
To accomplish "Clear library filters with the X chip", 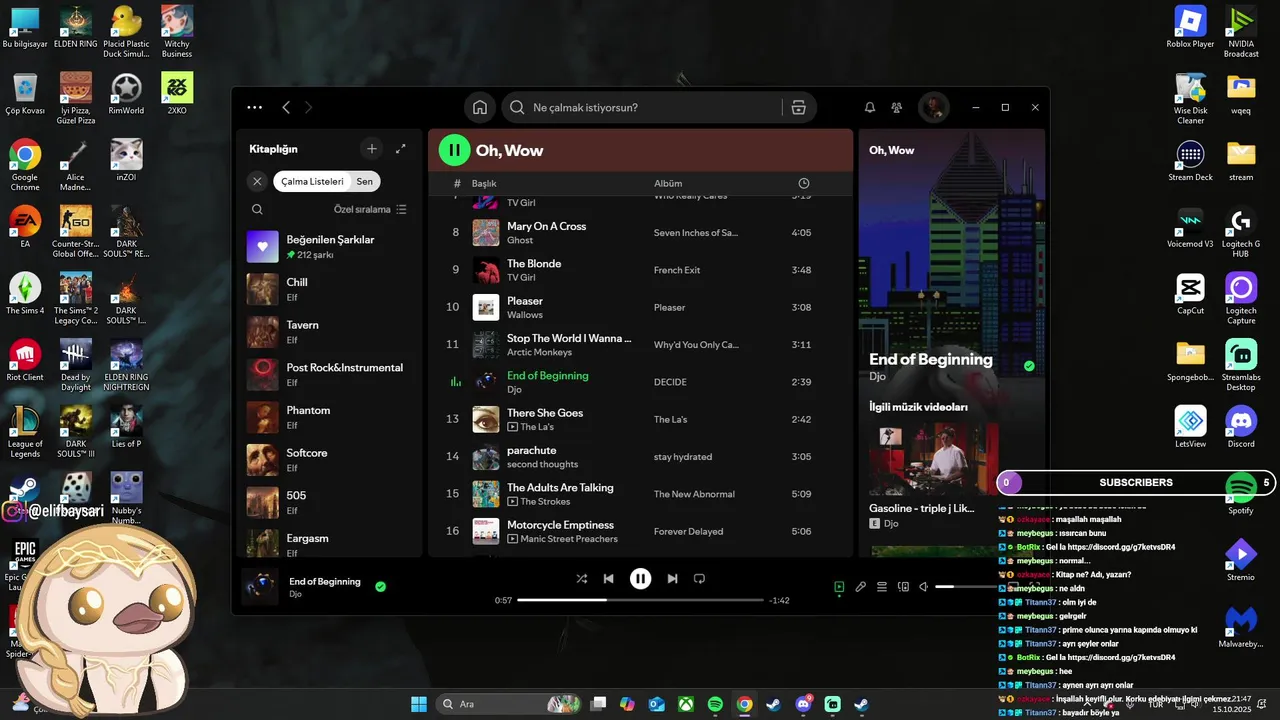I will (x=257, y=181).
